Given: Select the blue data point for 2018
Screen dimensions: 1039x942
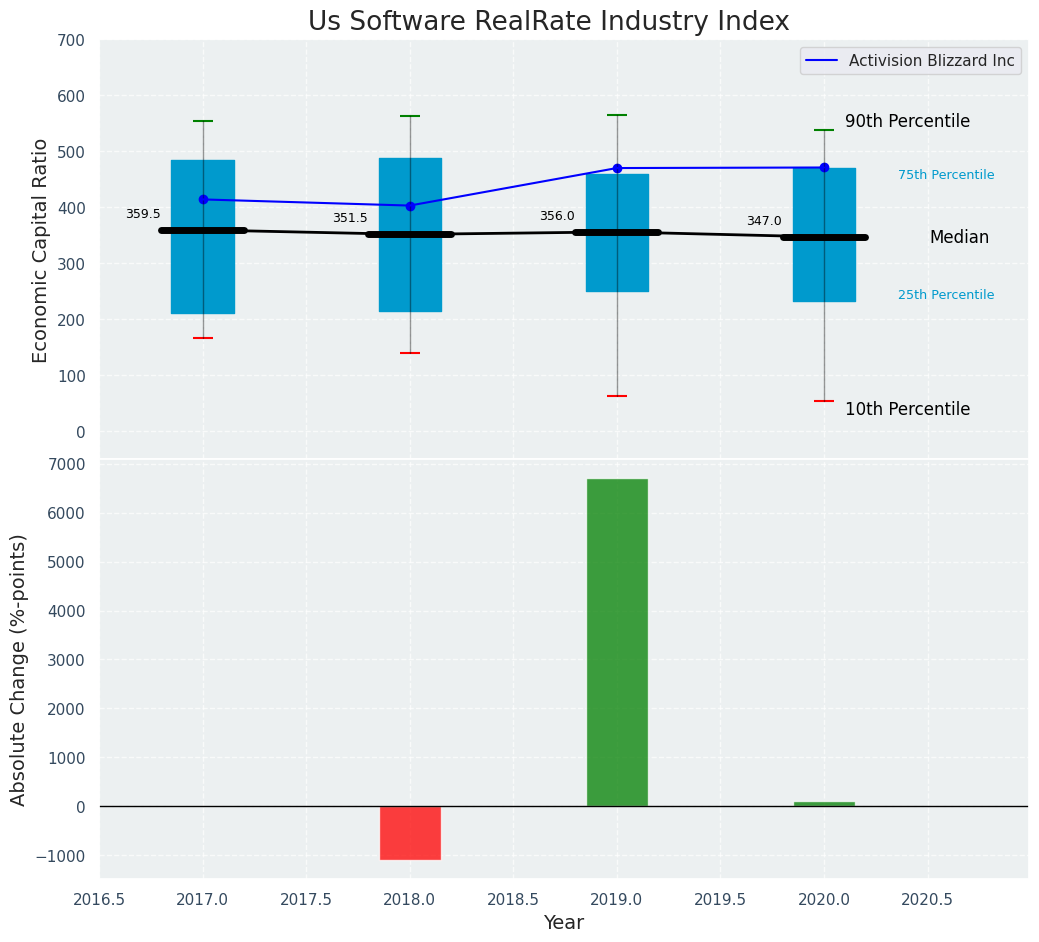Looking at the screenshot, I should click(410, 206).
